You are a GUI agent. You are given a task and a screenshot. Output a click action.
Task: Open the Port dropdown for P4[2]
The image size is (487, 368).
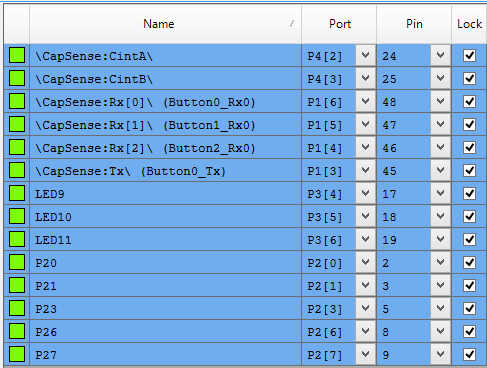[x=365, y=55]
